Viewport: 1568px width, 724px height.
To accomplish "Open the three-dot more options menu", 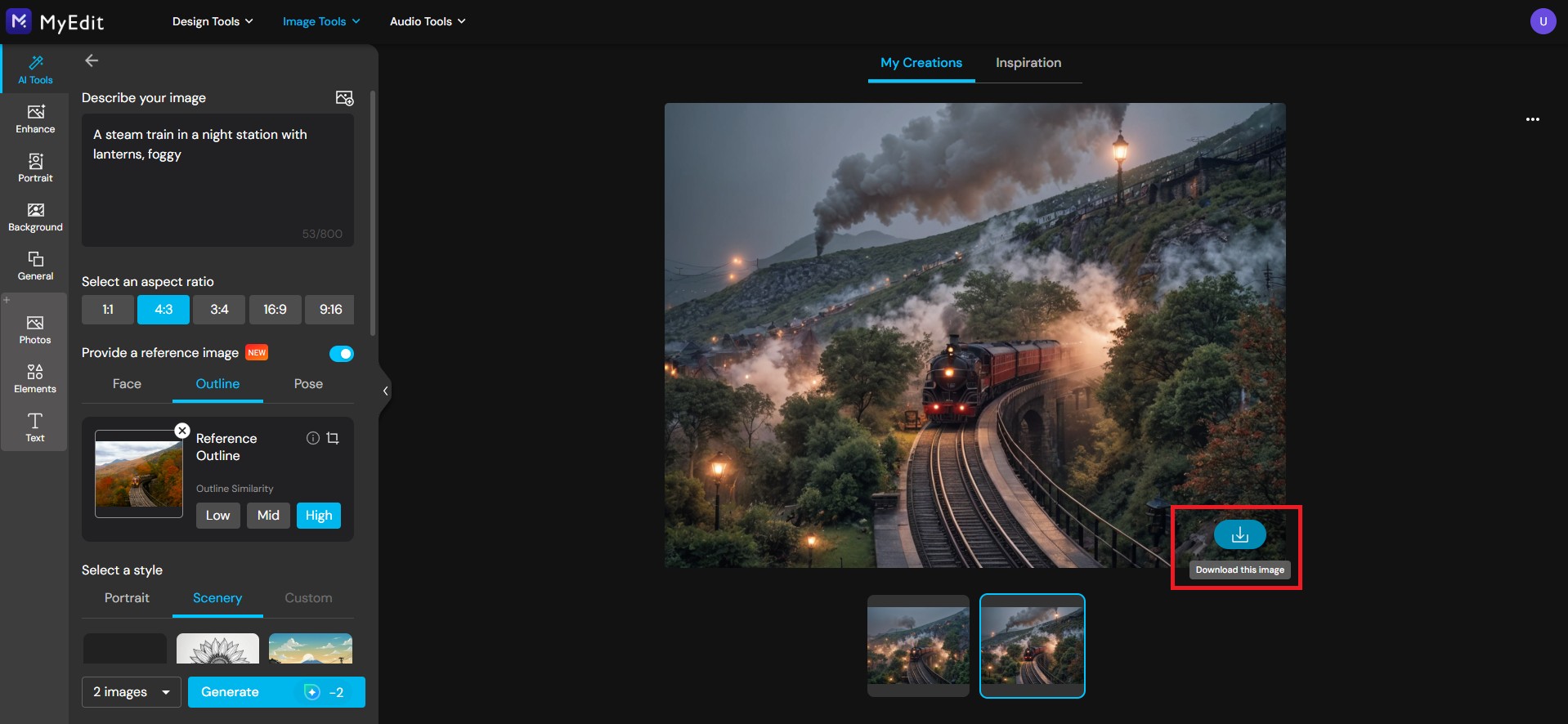I will [1532, 119].
